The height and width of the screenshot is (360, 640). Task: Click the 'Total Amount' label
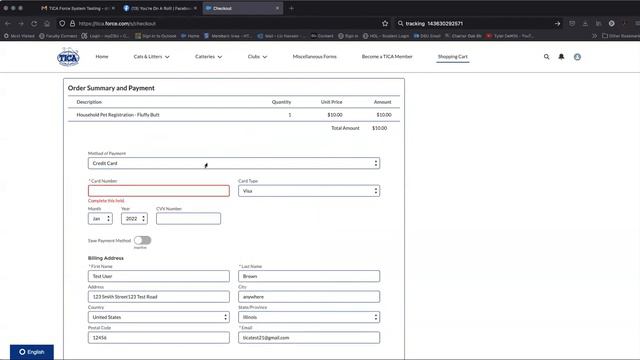345,128
